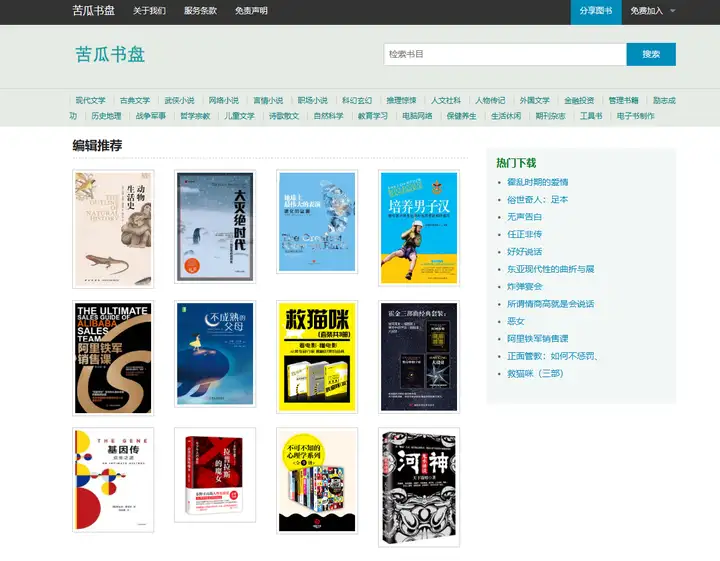720x561 pixels.
Task: Open the 不成熟的父母 book cover
Action: pyautogui.click(x=215, y=354)
